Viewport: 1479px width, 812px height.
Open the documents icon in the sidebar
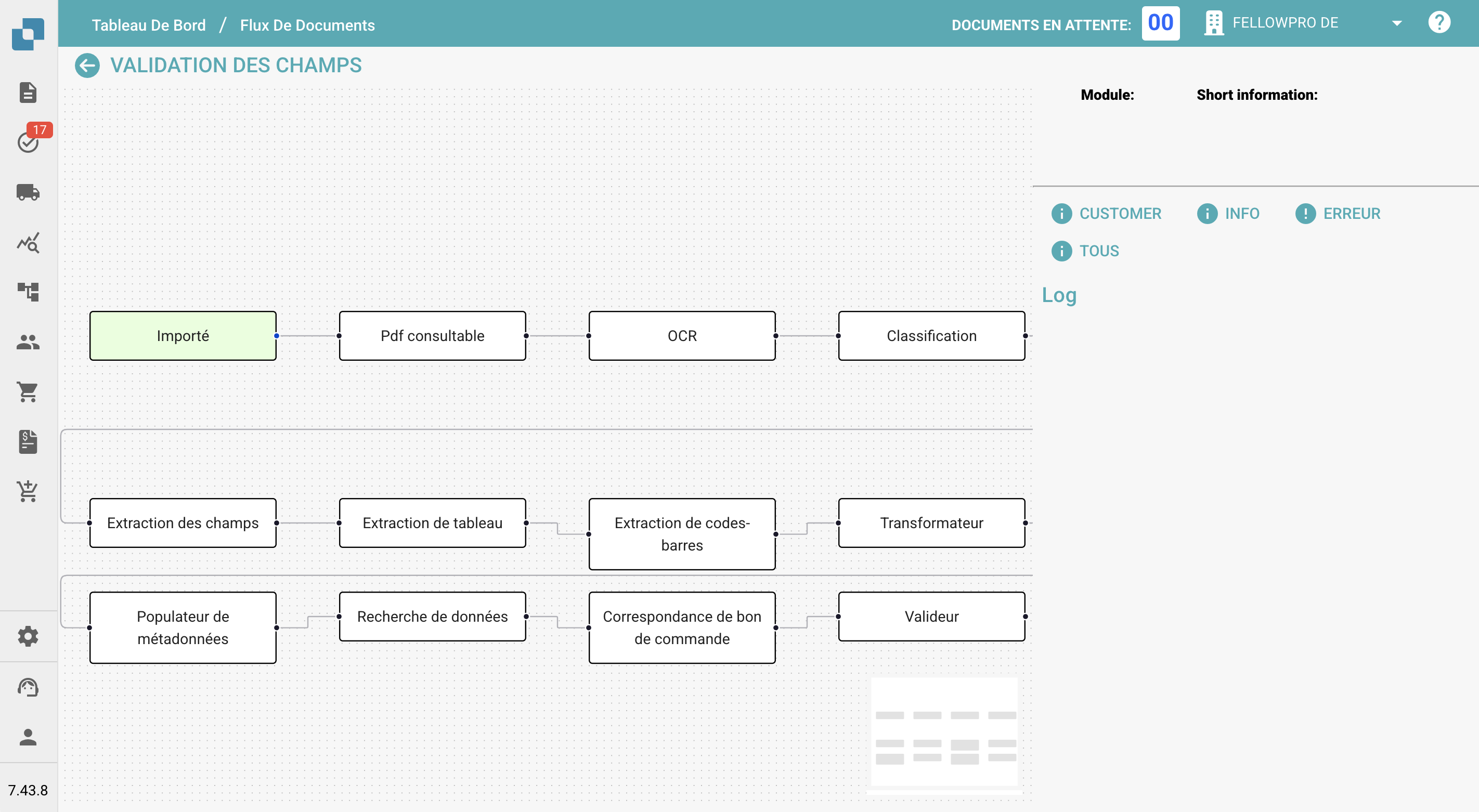click(28, 93)
